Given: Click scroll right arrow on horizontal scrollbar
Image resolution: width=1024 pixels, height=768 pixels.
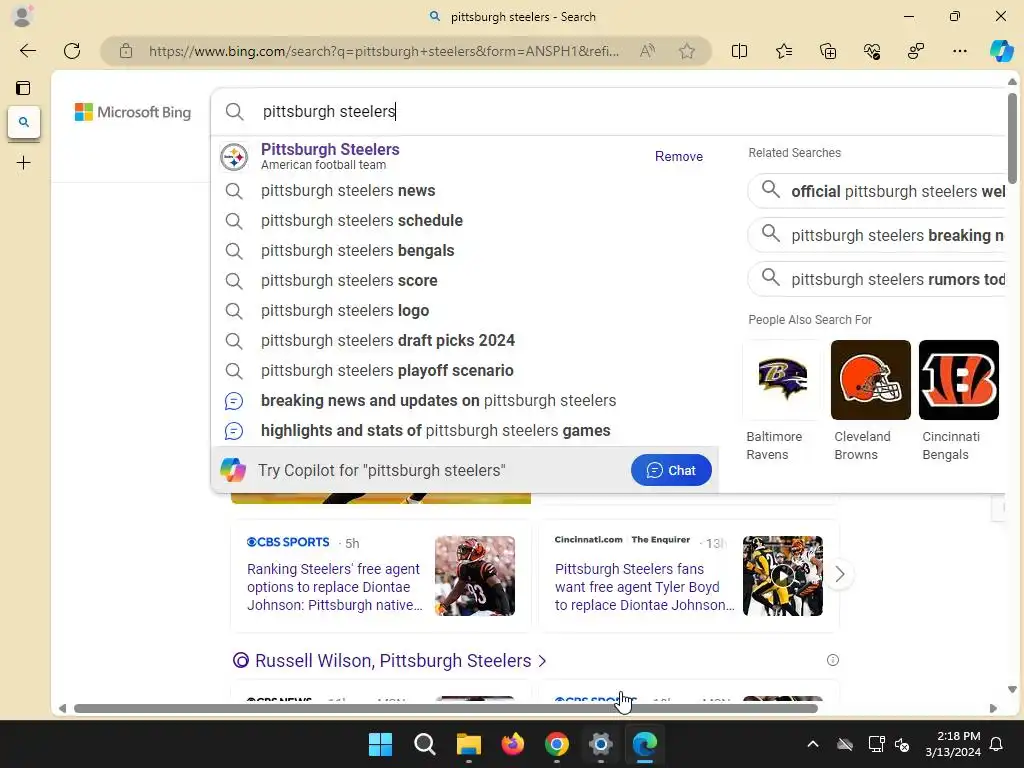Looking at the screenshot, I should click(993, 709).
